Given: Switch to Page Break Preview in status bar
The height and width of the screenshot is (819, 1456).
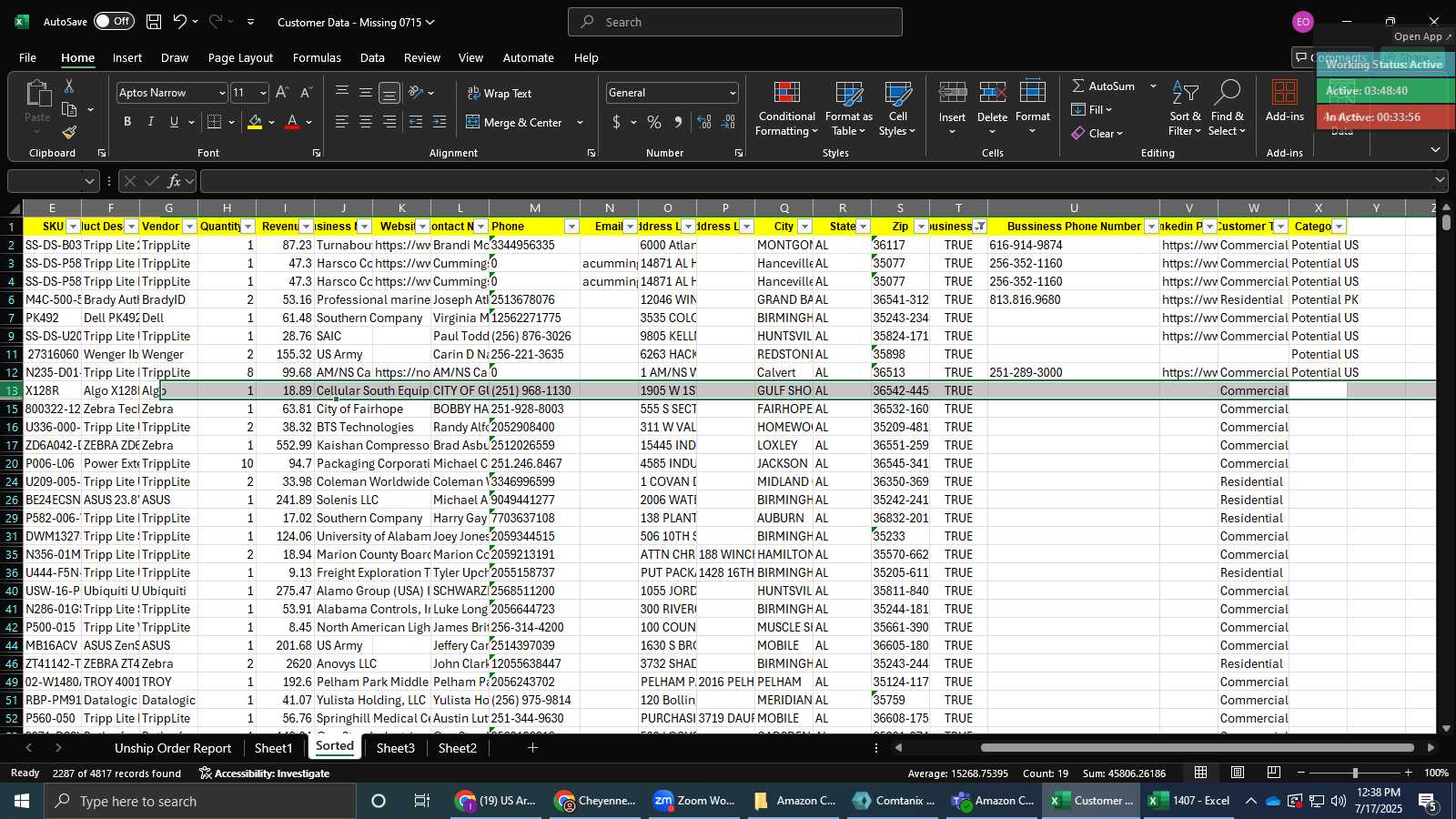Looking at the screenshot, I should click(1274, 773).
